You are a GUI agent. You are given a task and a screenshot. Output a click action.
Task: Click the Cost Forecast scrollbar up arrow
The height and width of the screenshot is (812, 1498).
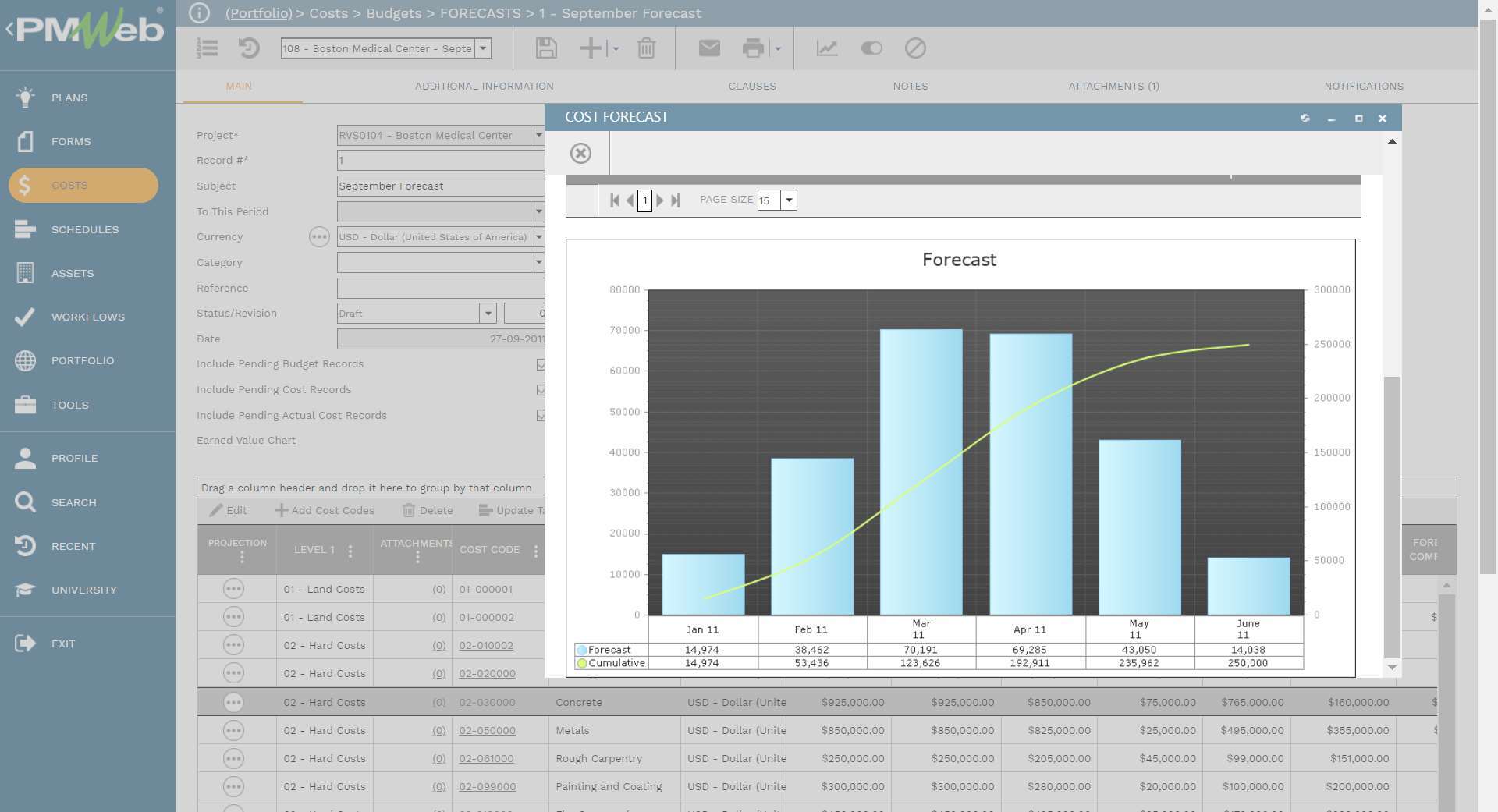[x=1392, y=141]
